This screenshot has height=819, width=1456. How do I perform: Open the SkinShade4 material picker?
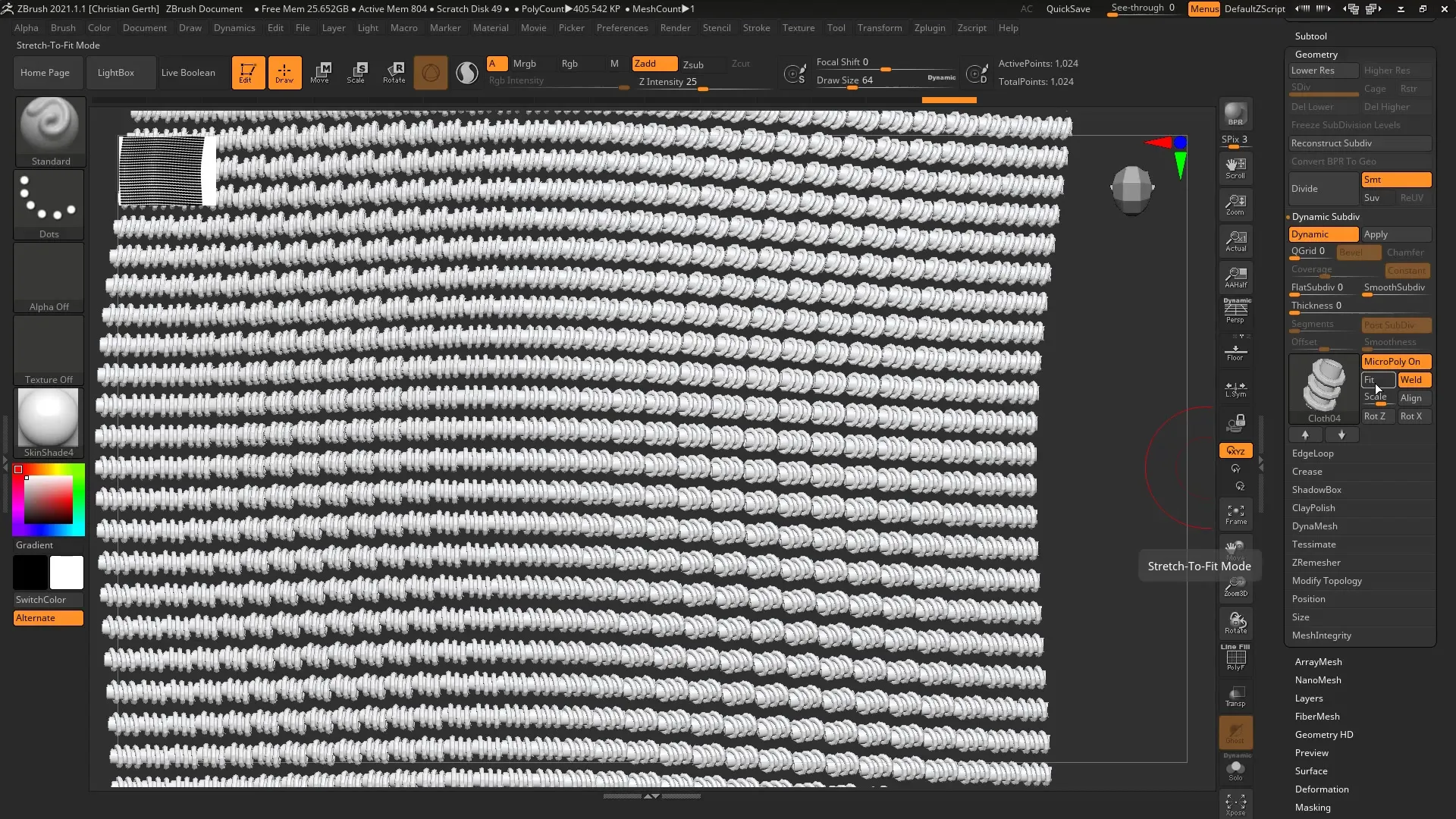[x=49, y=422]
